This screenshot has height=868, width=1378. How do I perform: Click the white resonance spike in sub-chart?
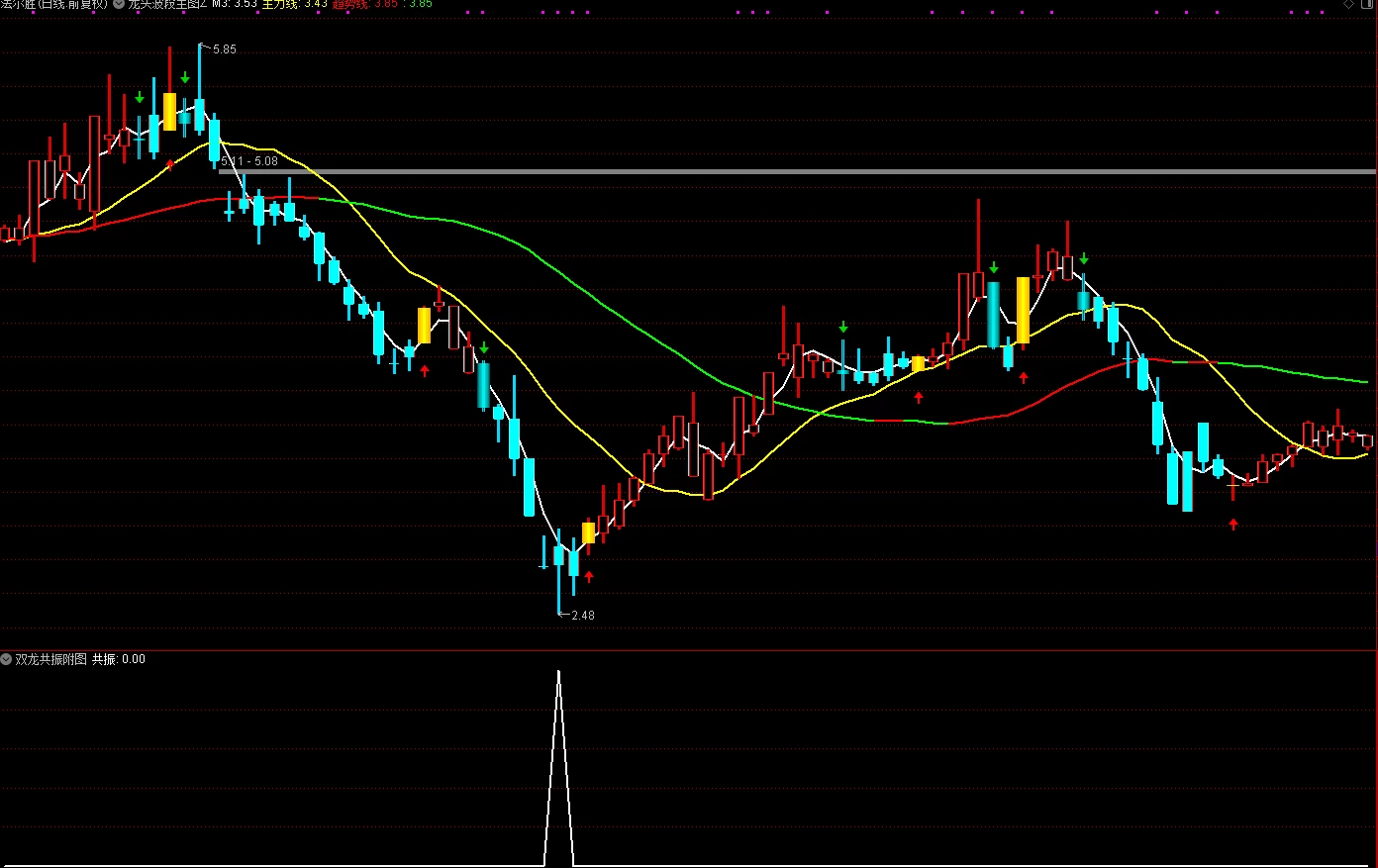[x=559, y=767]
